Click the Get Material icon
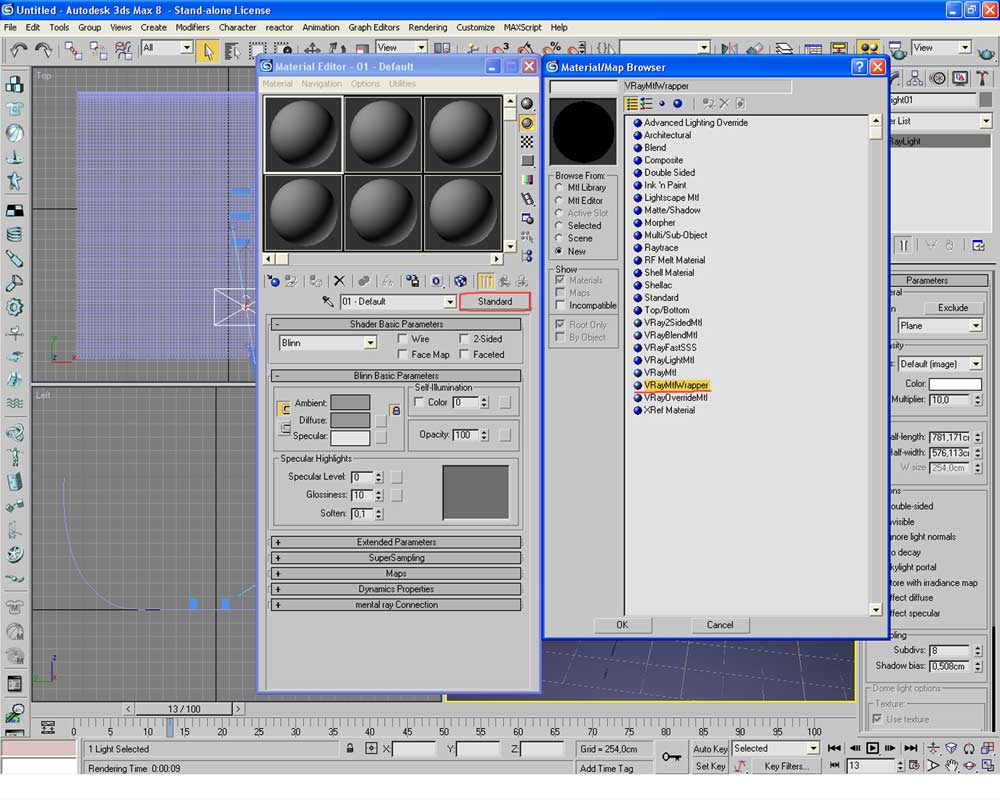 pos(271,282)
